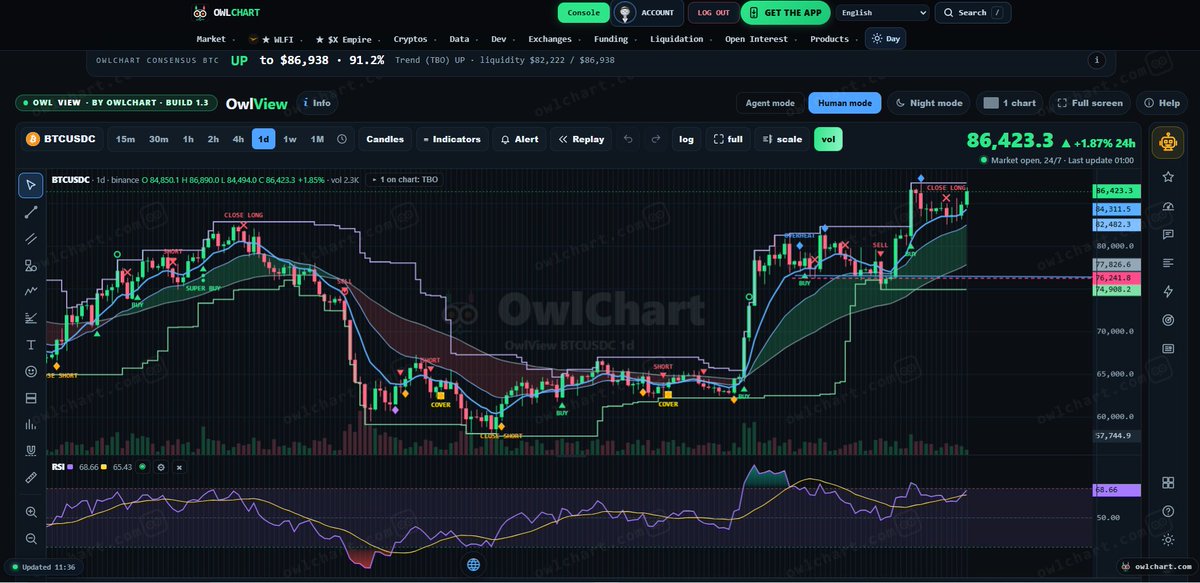Open the news panel icon in sidebar
Screen dimensions: 1200x583
click(1168, 349)
